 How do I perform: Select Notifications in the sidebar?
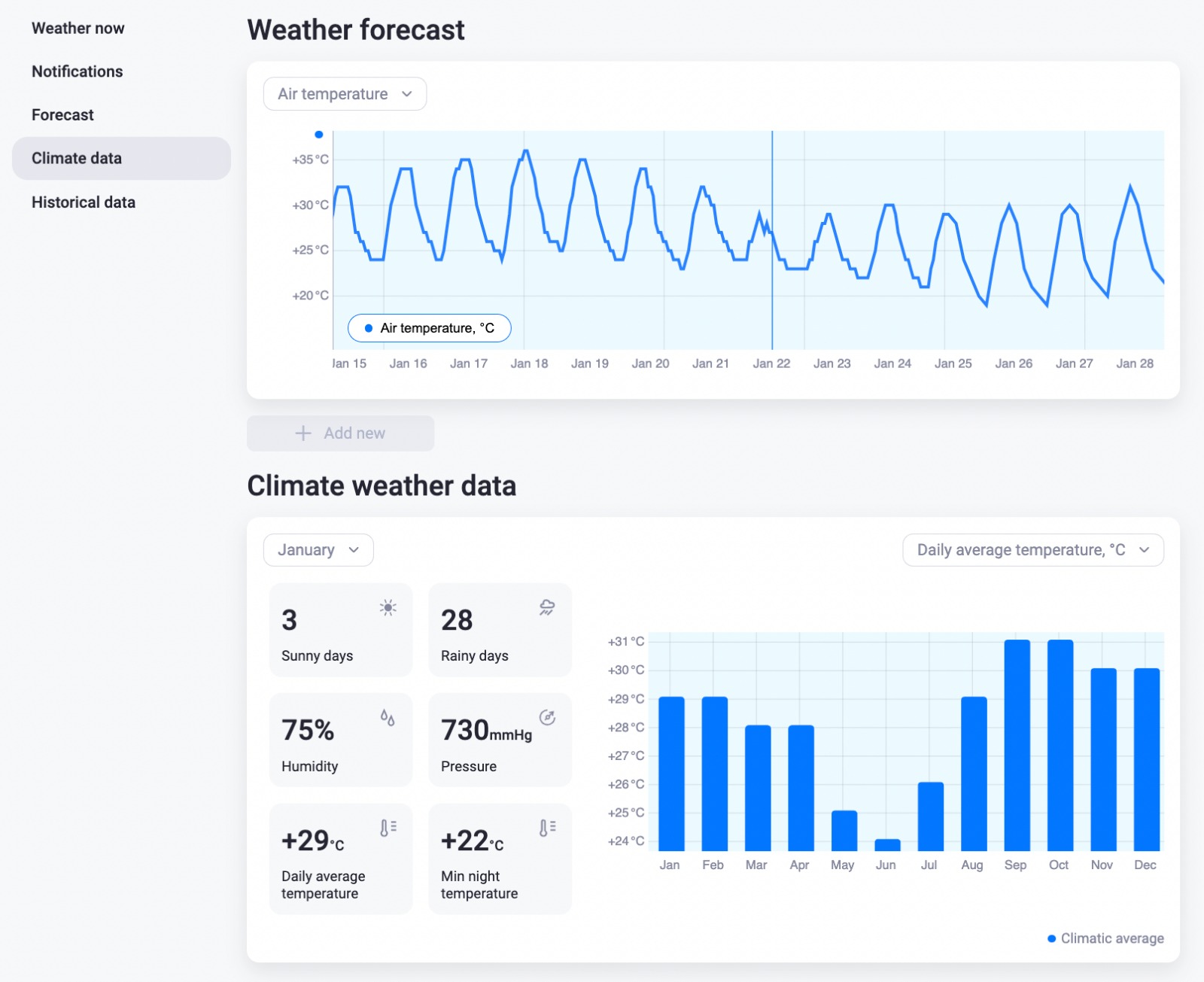[78, 71]
